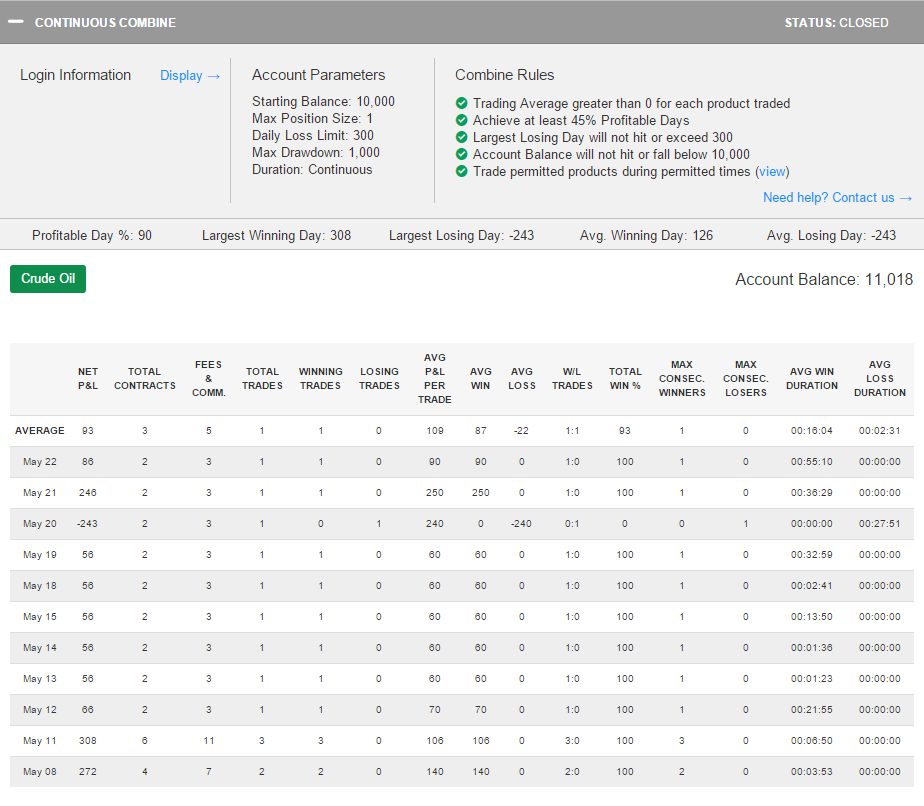924x806 pixels.
Task: Select the May 11 row
Action: point(40,741)
